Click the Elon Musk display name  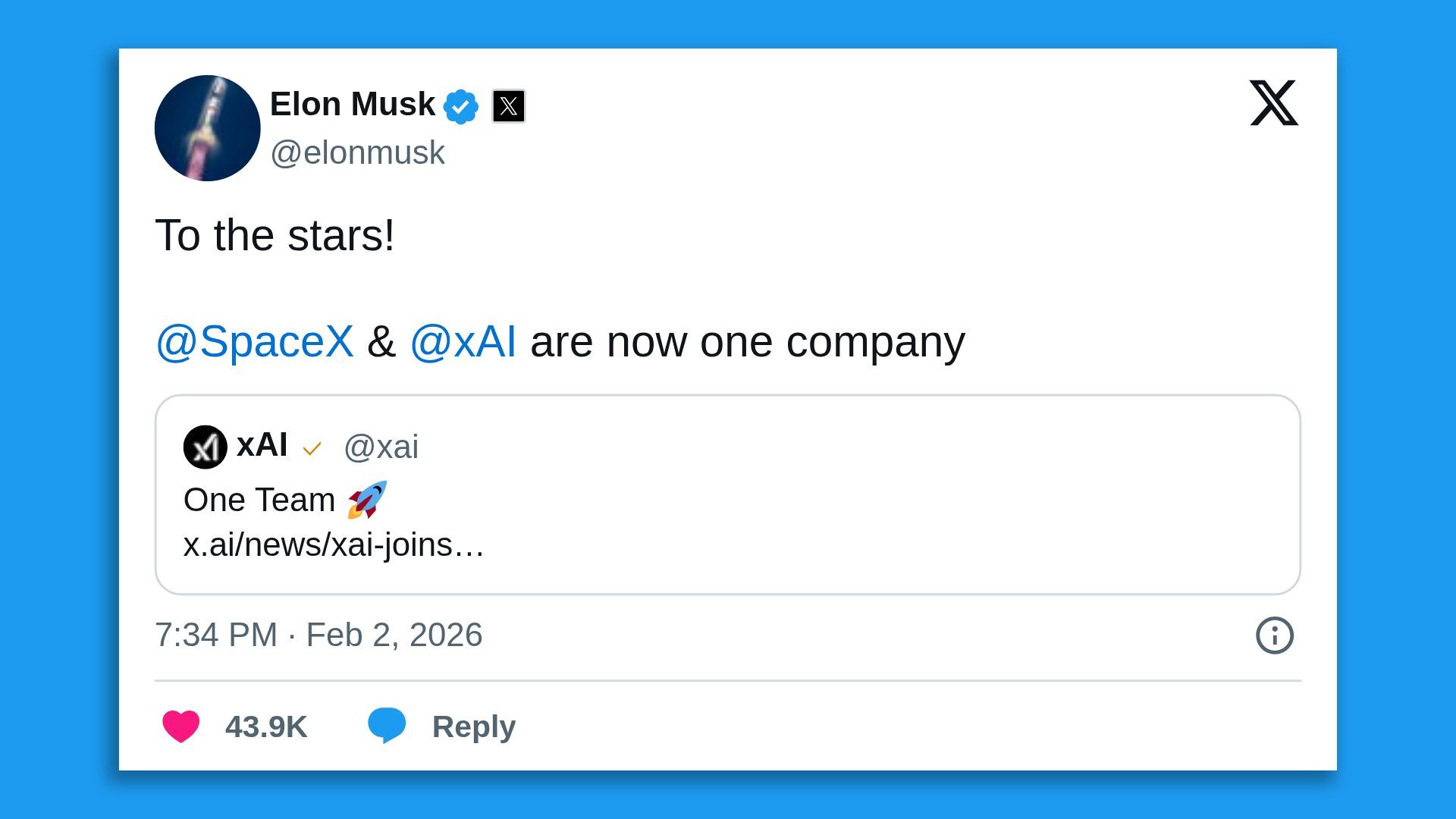352,104
